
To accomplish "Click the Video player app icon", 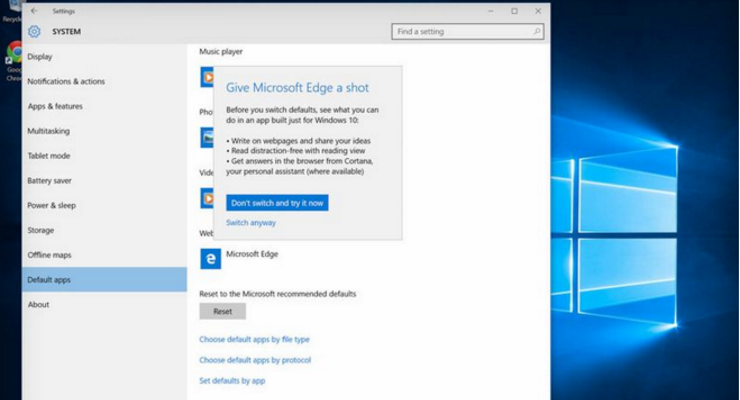I will coord(207,198).
